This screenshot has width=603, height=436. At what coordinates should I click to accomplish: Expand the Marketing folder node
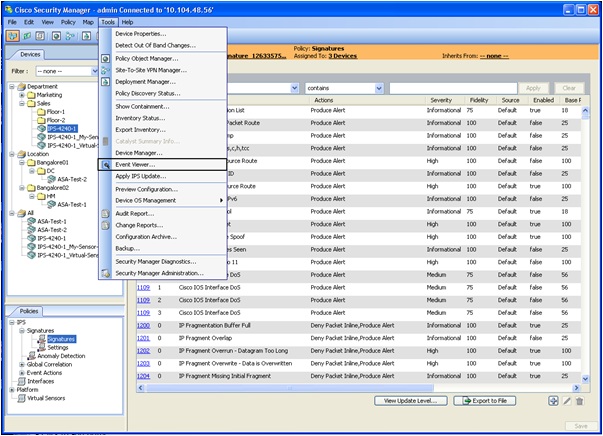(22, 95)
